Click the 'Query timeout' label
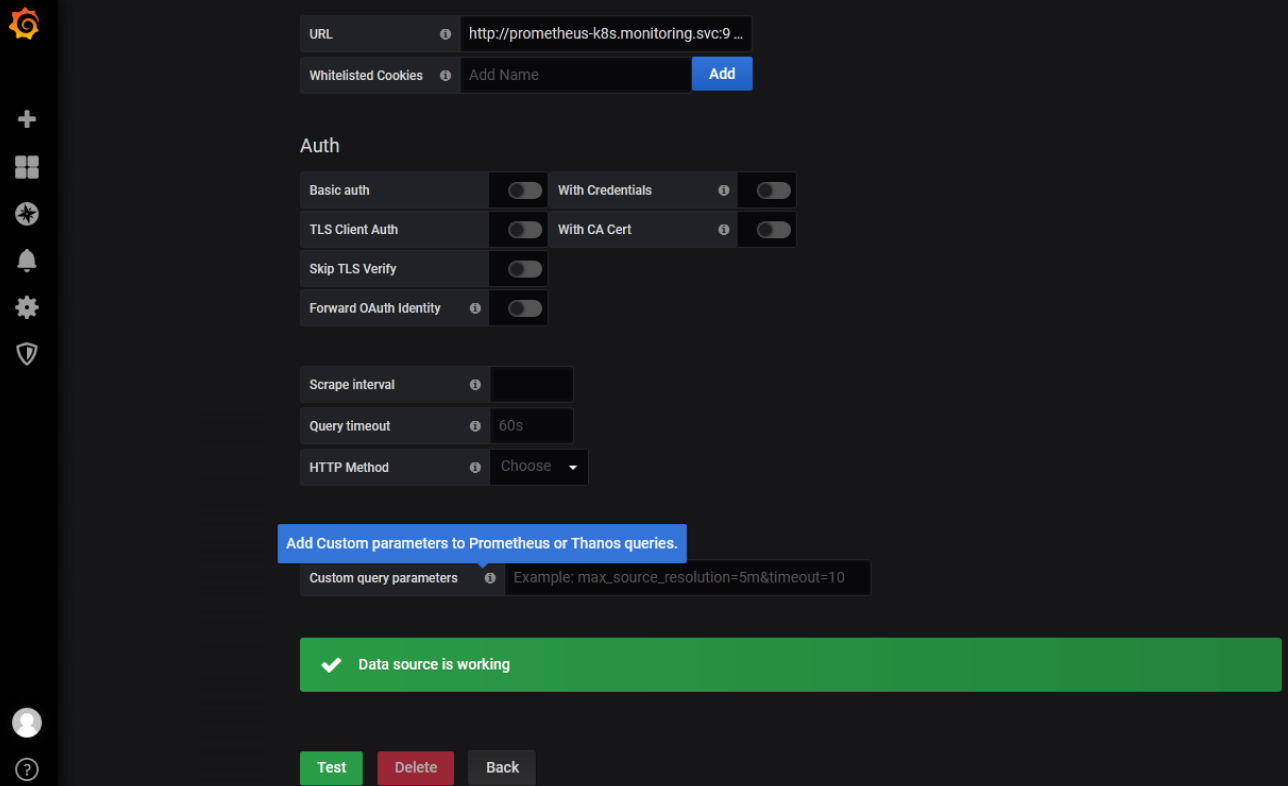 pos(350,426)
